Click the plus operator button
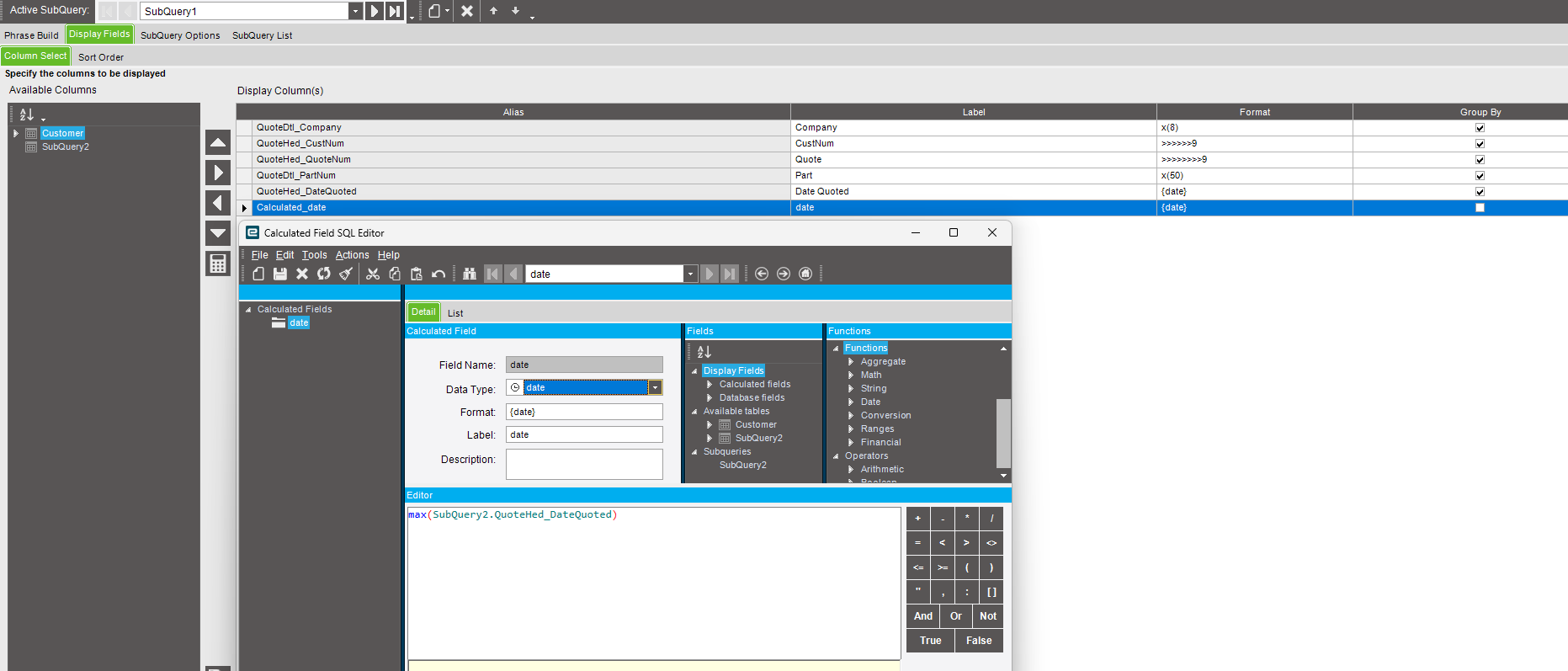This screenshot has width=1568, height=671. [918, 519]
